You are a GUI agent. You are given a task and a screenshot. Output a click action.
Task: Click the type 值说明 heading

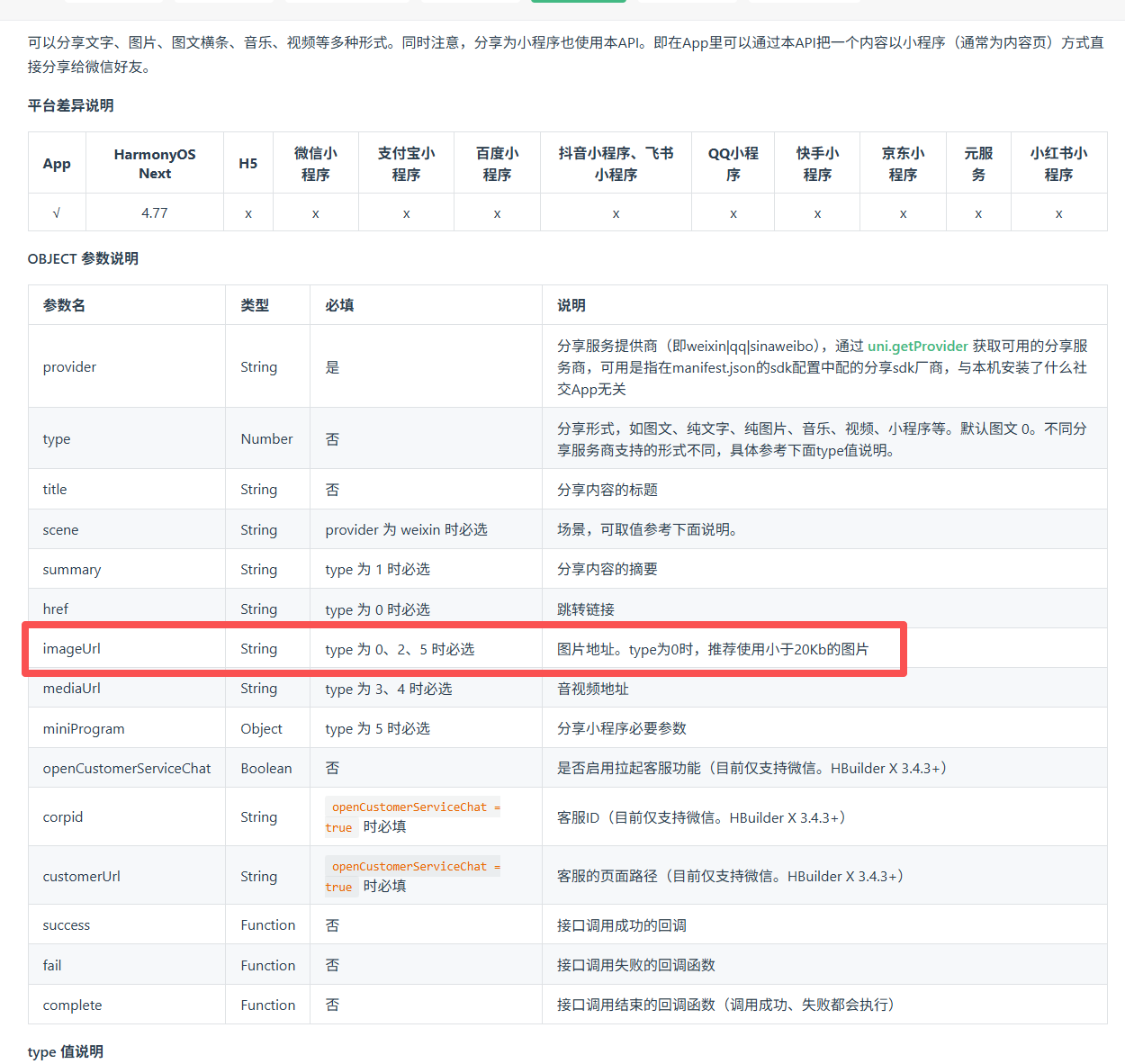point(65,1051)
